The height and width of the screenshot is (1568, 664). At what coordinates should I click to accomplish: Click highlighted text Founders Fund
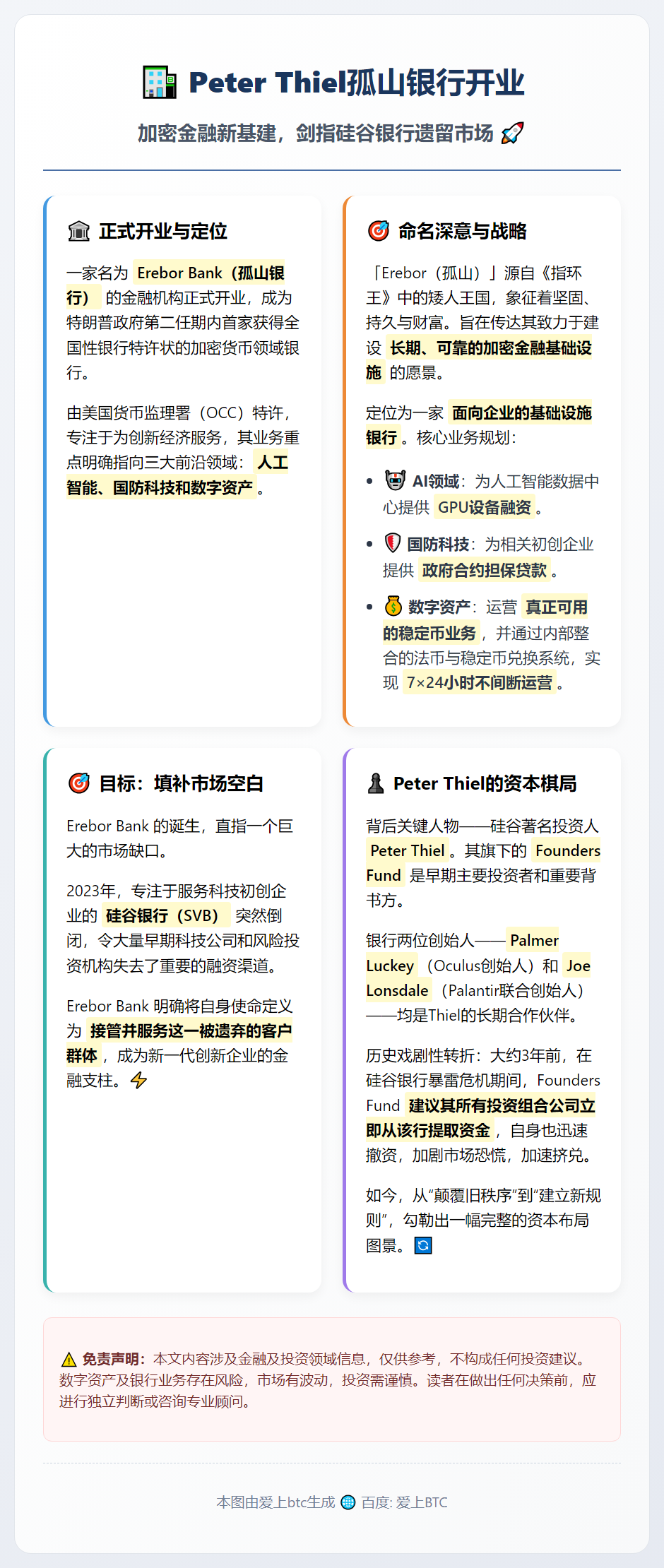[x=483, y=863]
